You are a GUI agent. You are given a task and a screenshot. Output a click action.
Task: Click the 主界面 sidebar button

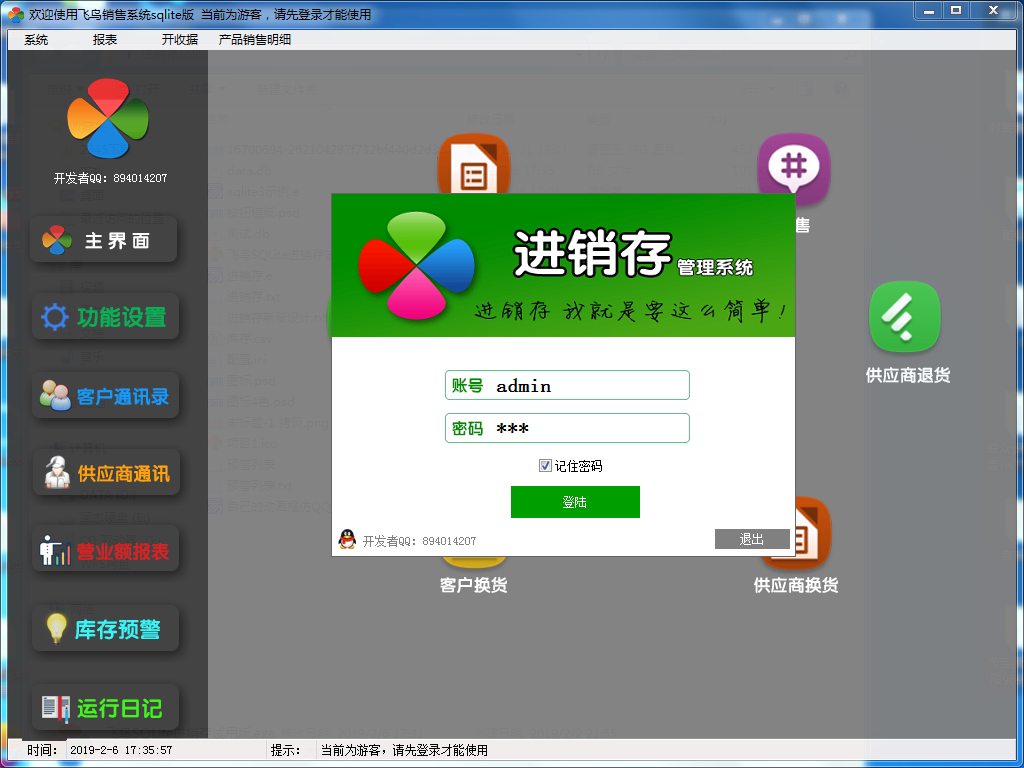tap(104, 240)
